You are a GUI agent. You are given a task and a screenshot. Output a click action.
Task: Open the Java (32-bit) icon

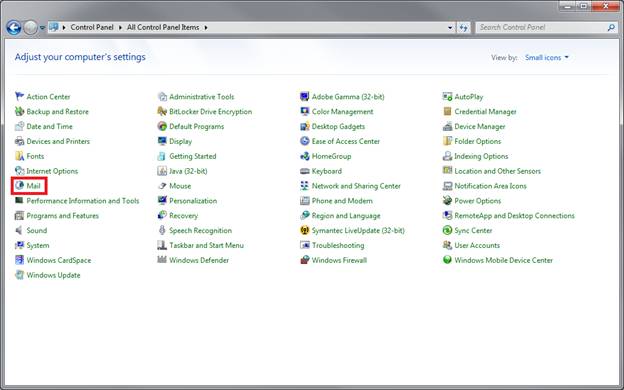click(162, 171)
